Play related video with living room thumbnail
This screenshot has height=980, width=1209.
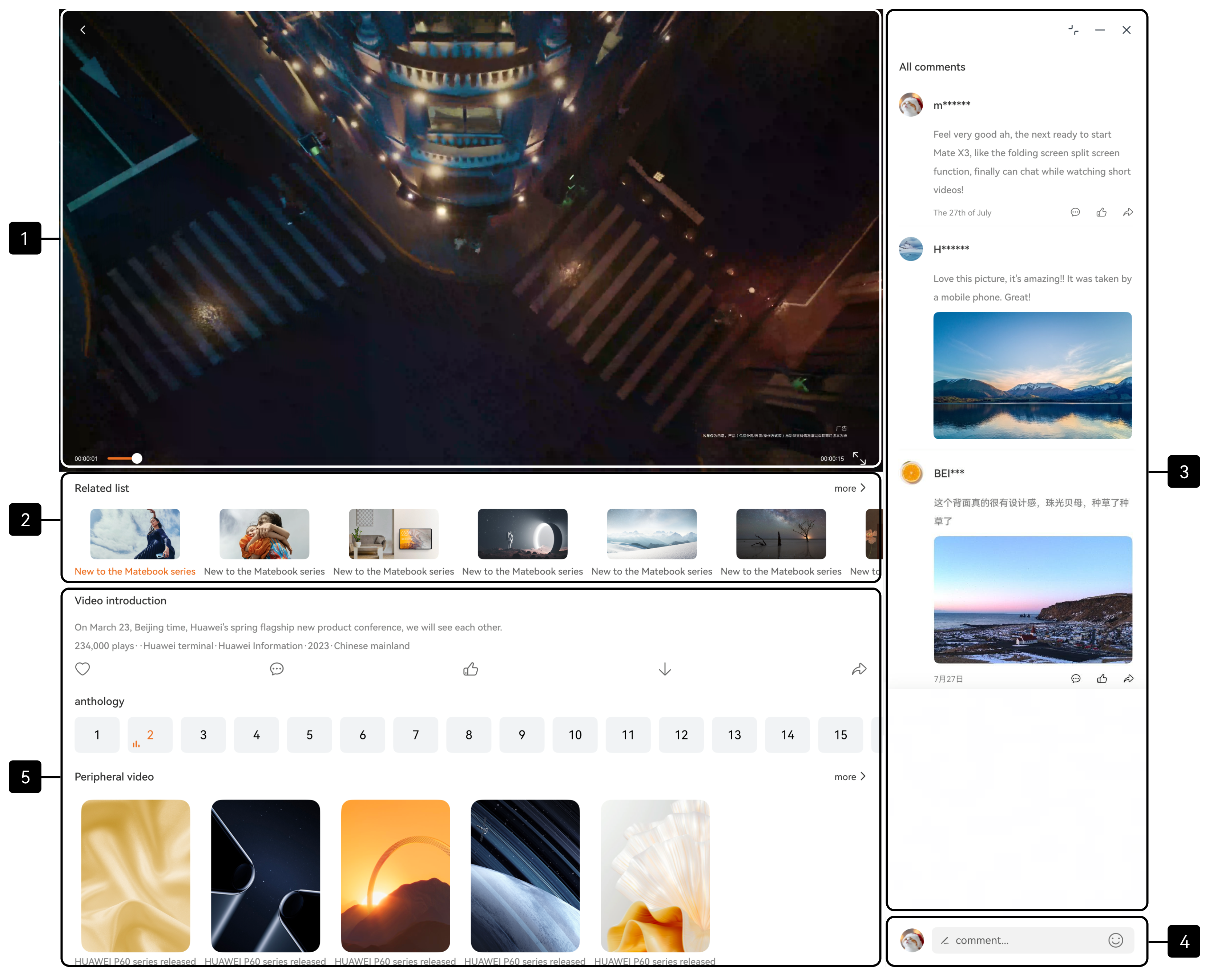click(x=394, y=534)
